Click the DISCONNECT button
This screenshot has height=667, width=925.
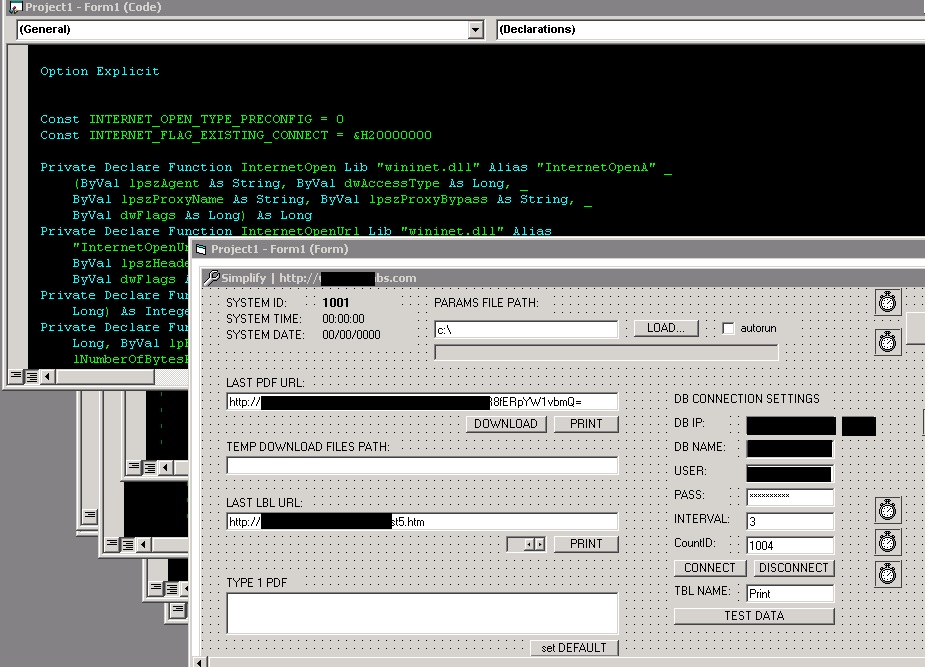(794, 568)
